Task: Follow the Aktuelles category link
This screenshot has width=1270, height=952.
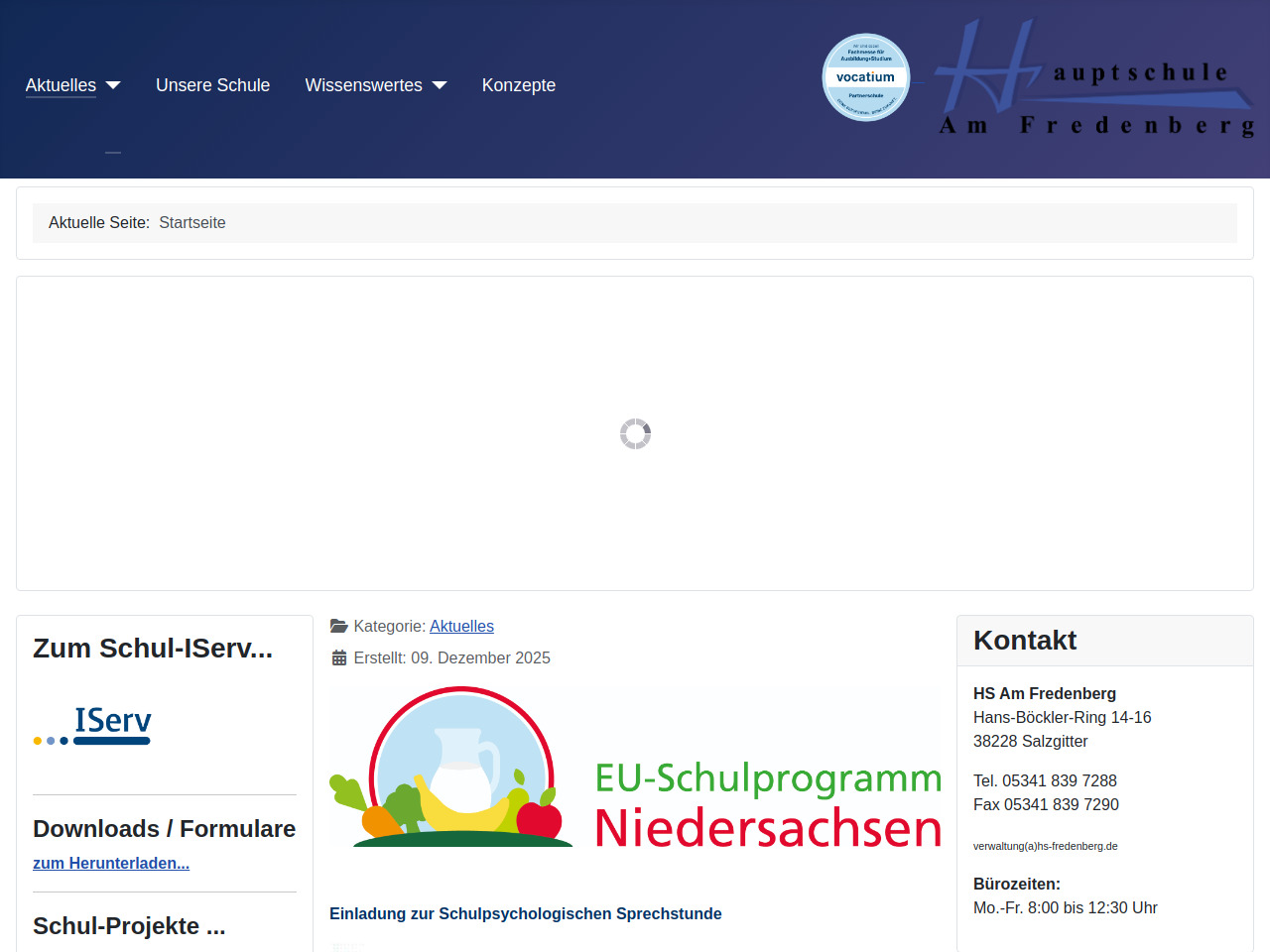Action: (461, 626)
